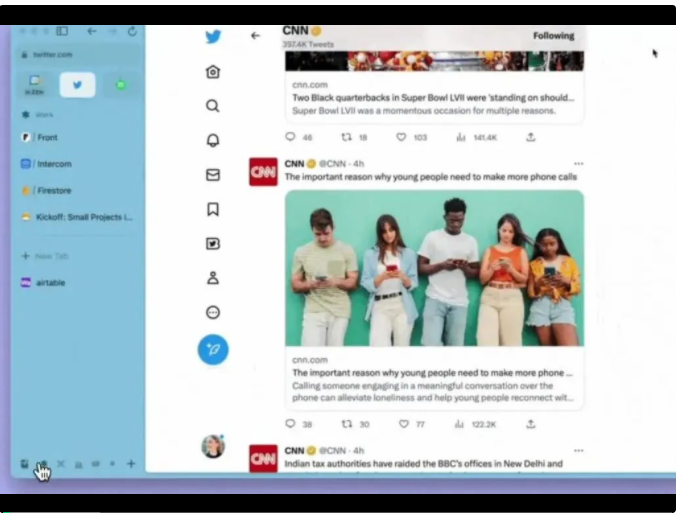This screenshot has height=515, width=676.
Task: Click back arrow beside CNN header
Action: (256, 36)
